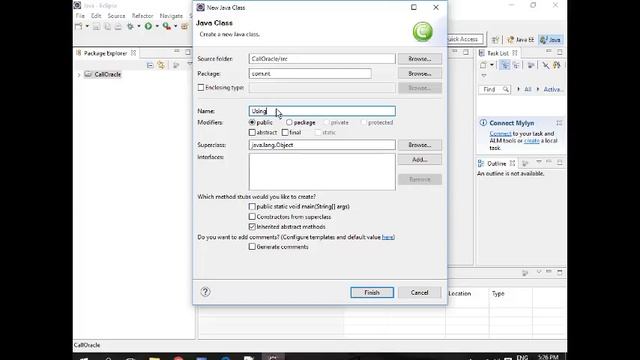Click the Interfaces list box
The width and height of the screenshot is (640, 360).
322,172
